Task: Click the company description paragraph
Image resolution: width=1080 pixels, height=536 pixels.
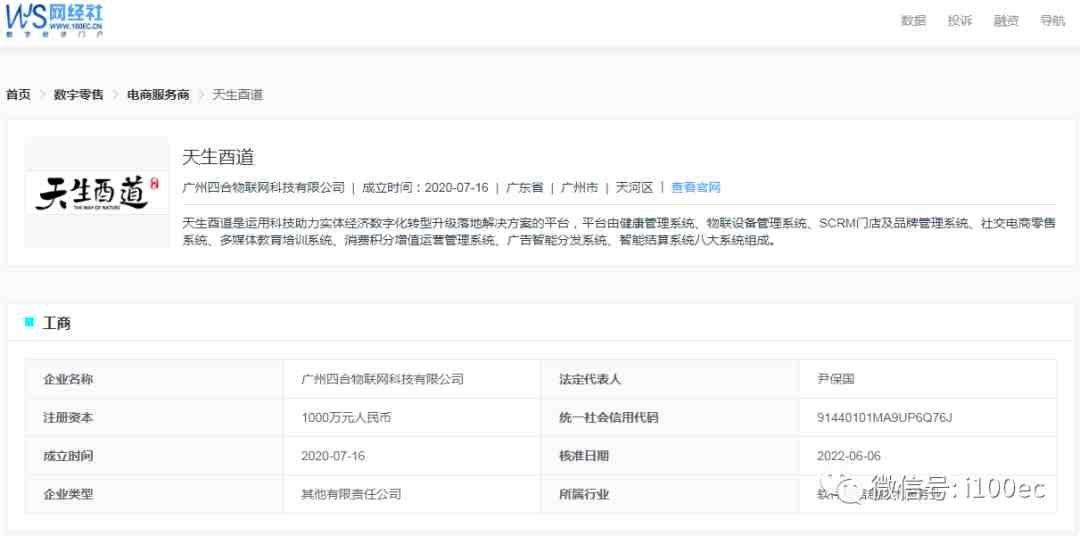Action: (x=619, y=232)
